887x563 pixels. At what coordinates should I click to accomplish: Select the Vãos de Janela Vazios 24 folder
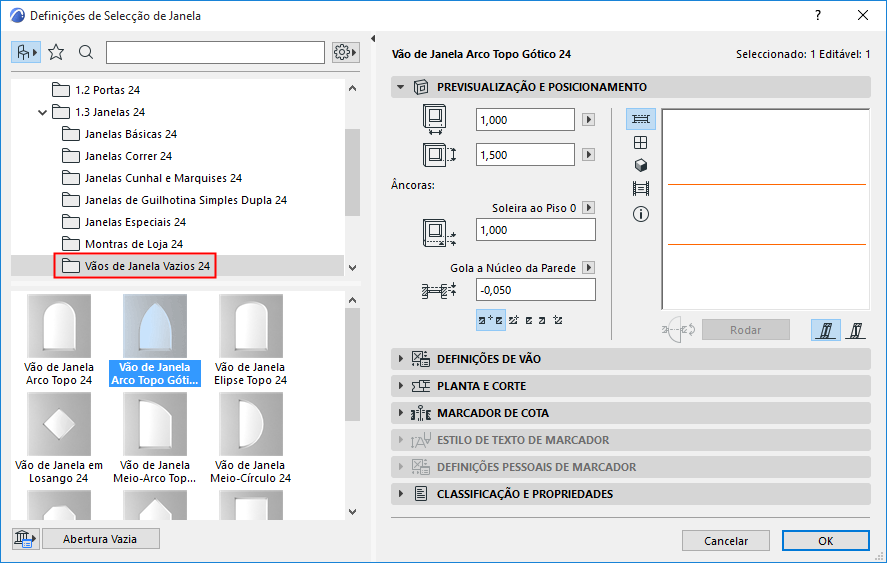point(135,266)
